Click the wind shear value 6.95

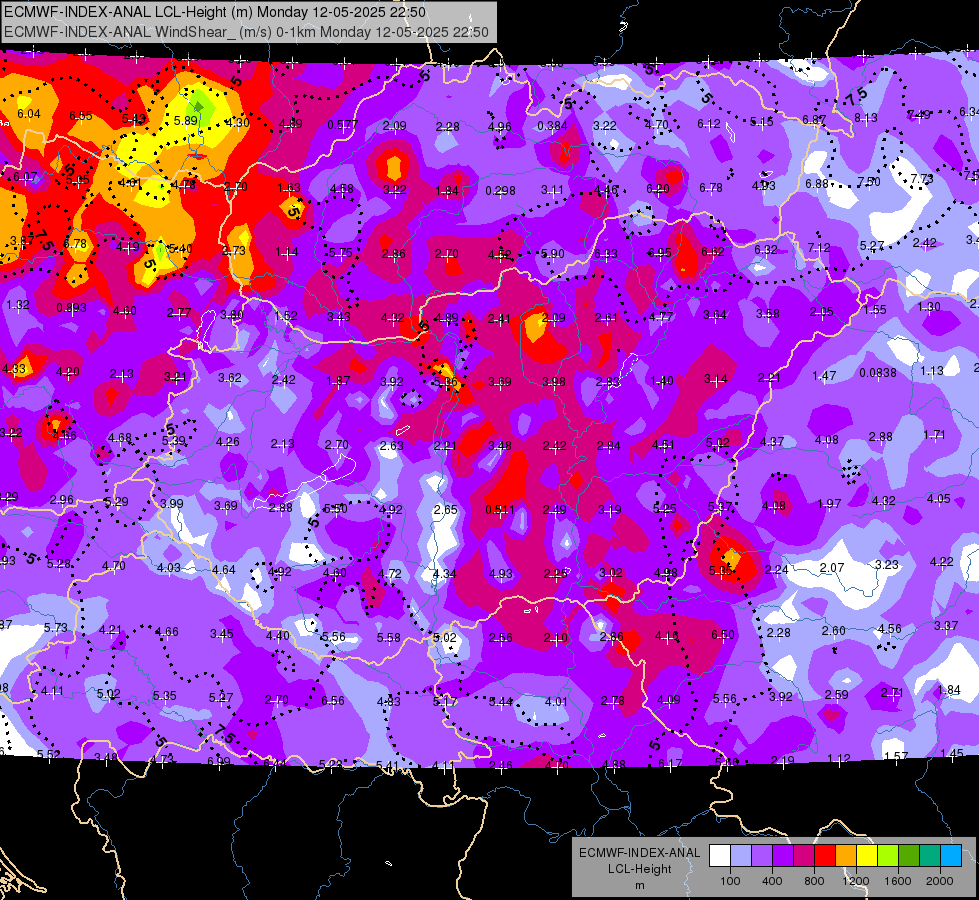[659, 252]
